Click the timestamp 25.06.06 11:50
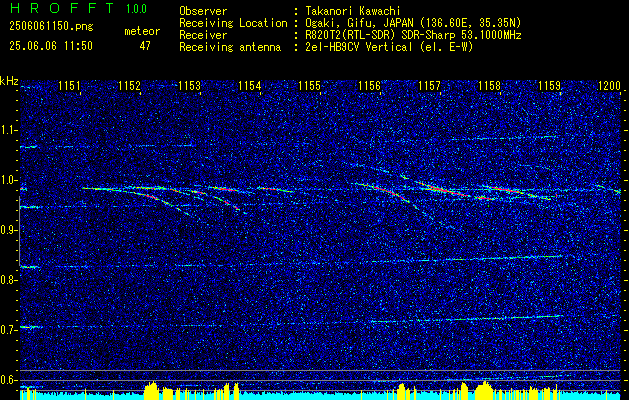629x400 pixels. pos(51,46)
